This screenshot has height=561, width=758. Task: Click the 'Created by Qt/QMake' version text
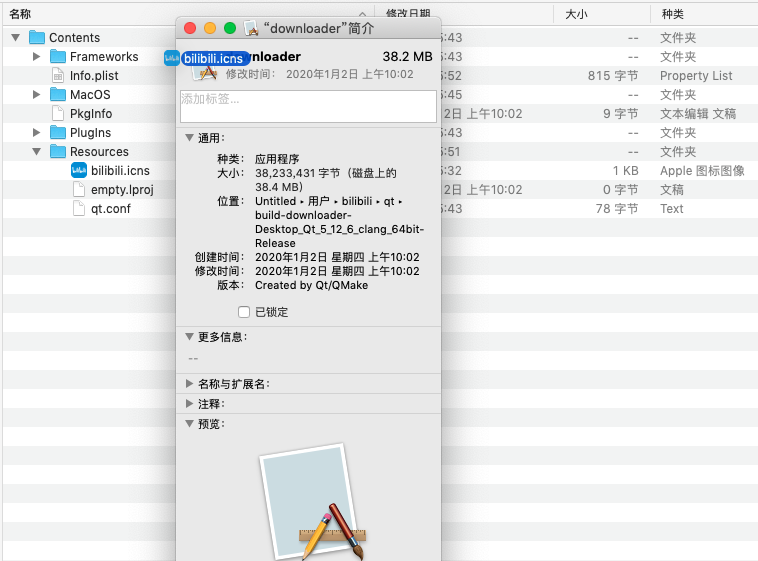click(x=311, y=285)
